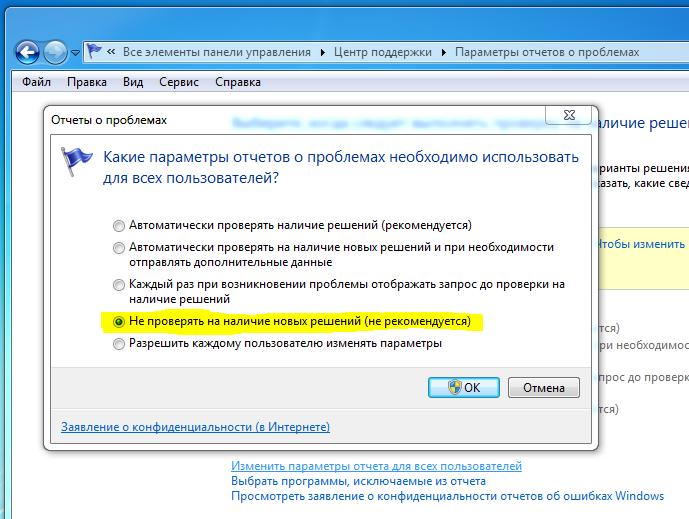Expand arrow after 'Центр поддержки' breadcrumb

pyautogui.click(x=444, y=53)
